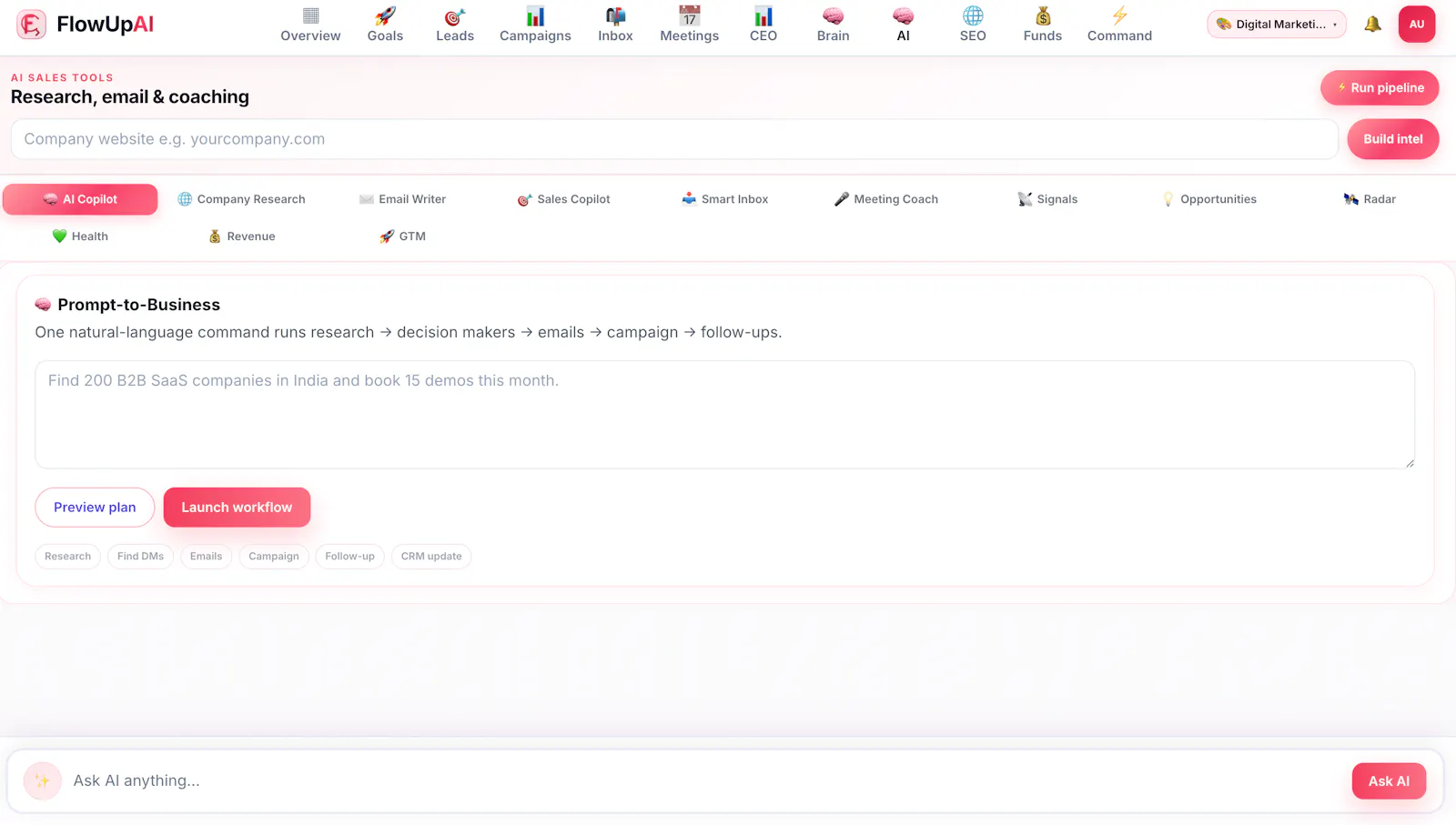Viewport: 1456px width, 825px height.
Task: Open the CEO chart icon
Action: pyautogui.click(x=763, y=16)
